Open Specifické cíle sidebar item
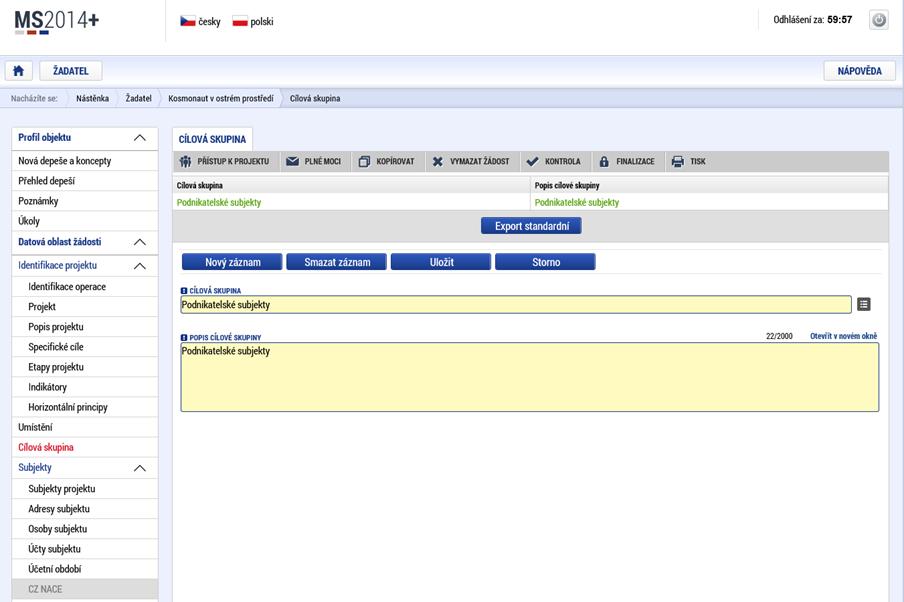Image resolution: width=904 pixels, height=602 pixels. pyautogui.click(x=85, y=347)
